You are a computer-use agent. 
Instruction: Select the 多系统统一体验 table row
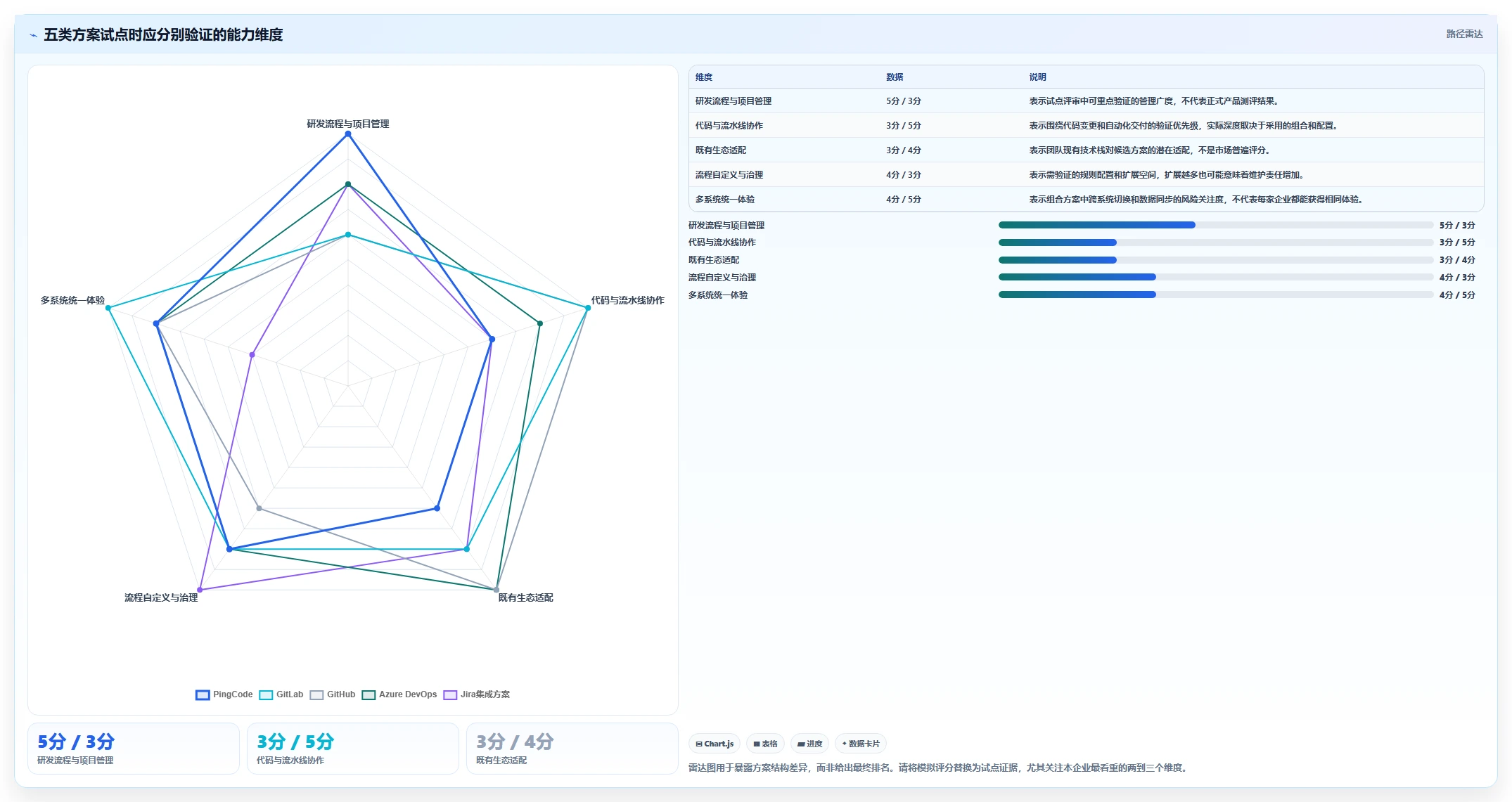(1087, 200)
